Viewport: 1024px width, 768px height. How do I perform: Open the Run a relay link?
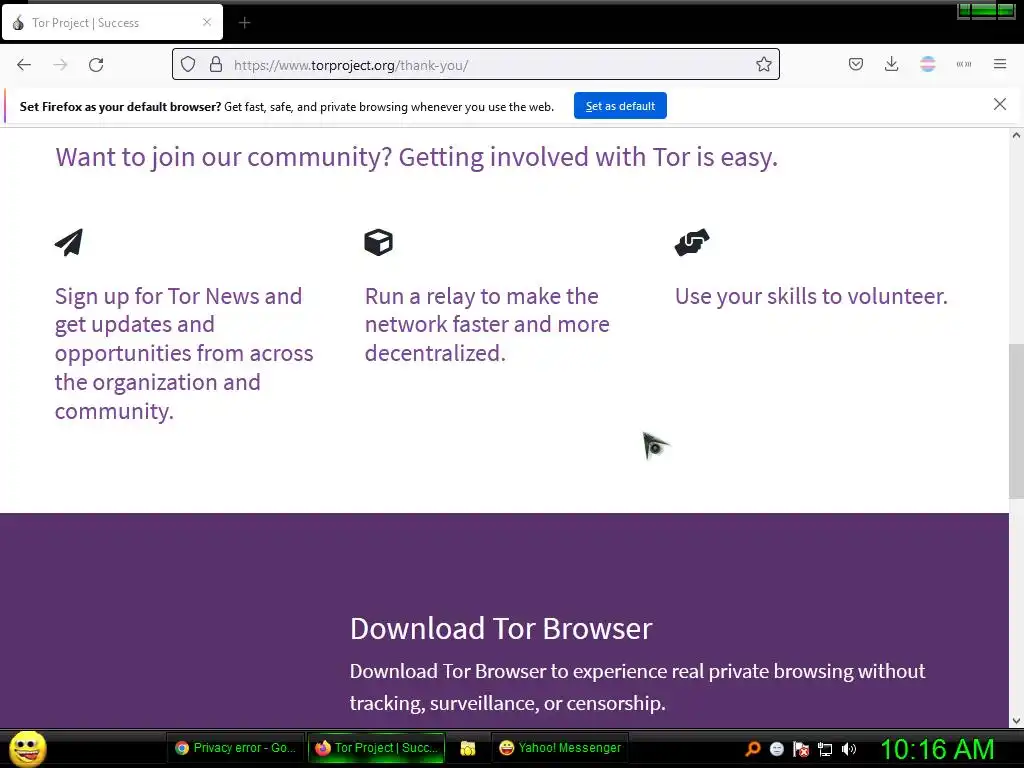[487, 325]
